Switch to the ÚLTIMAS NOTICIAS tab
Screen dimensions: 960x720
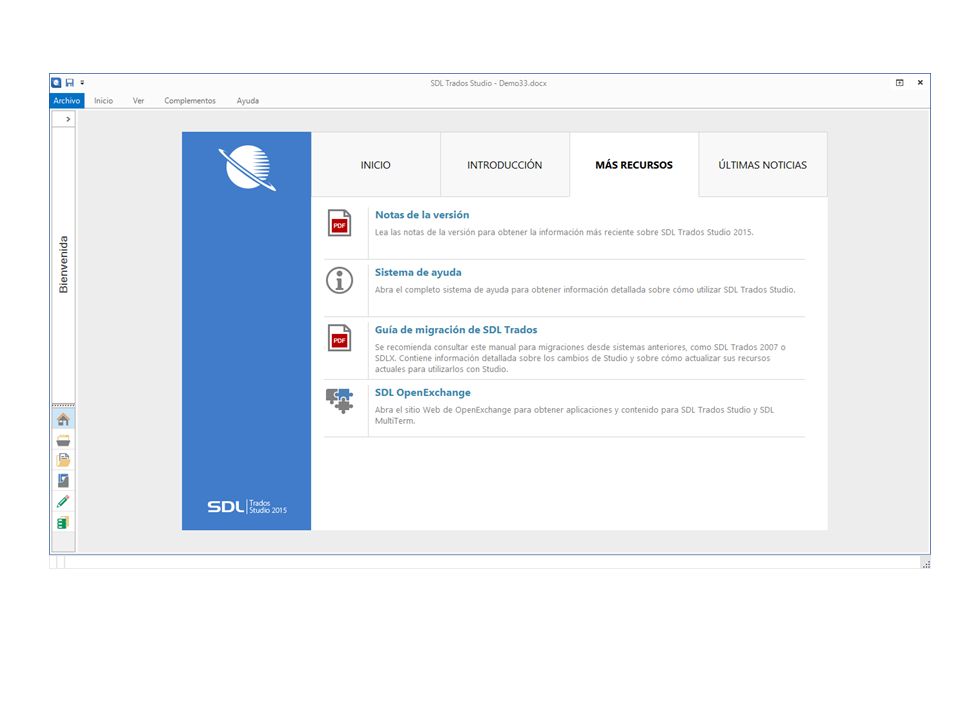coord(763,165)
